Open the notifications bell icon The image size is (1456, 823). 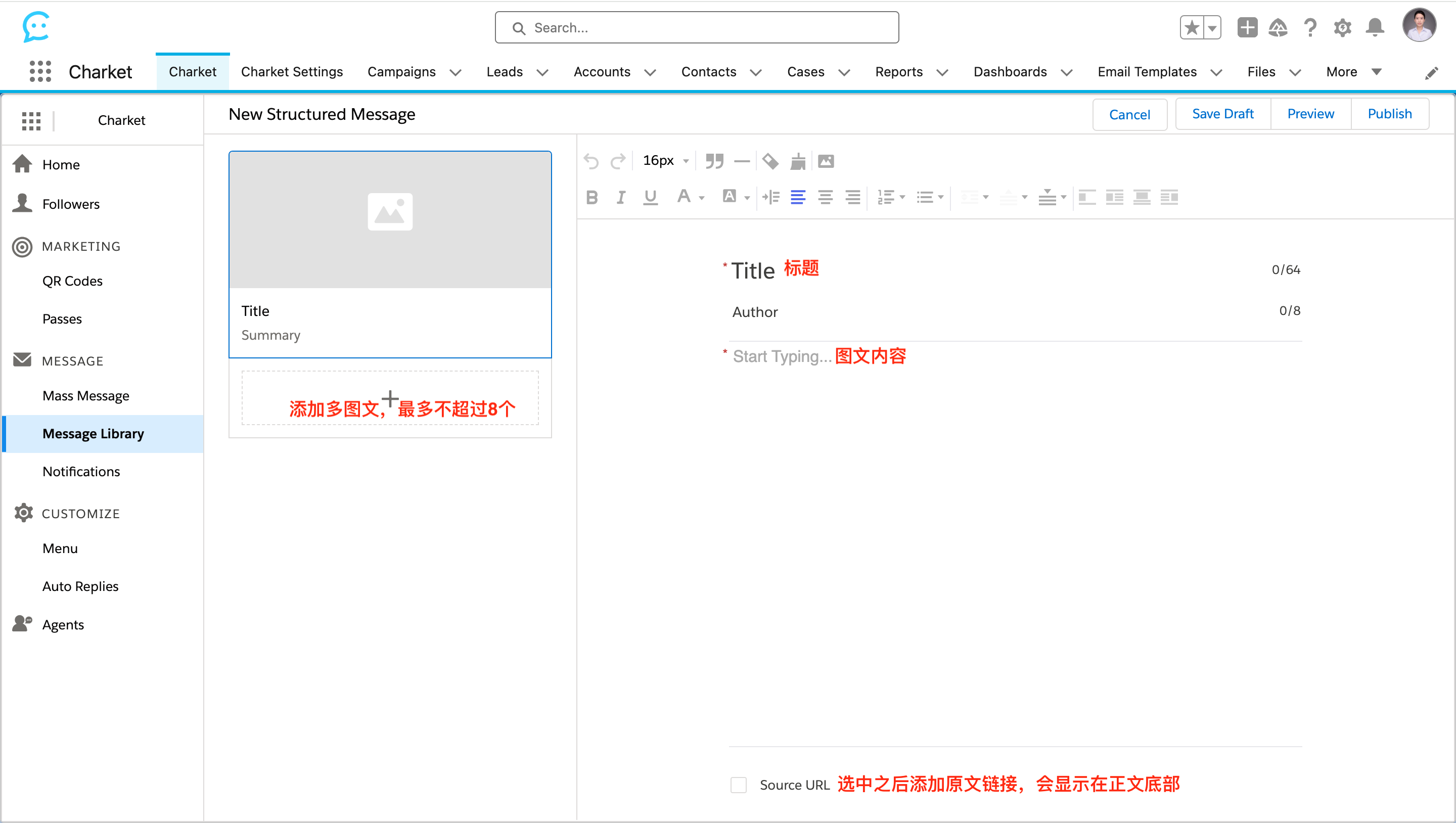tap(1375, 27)
